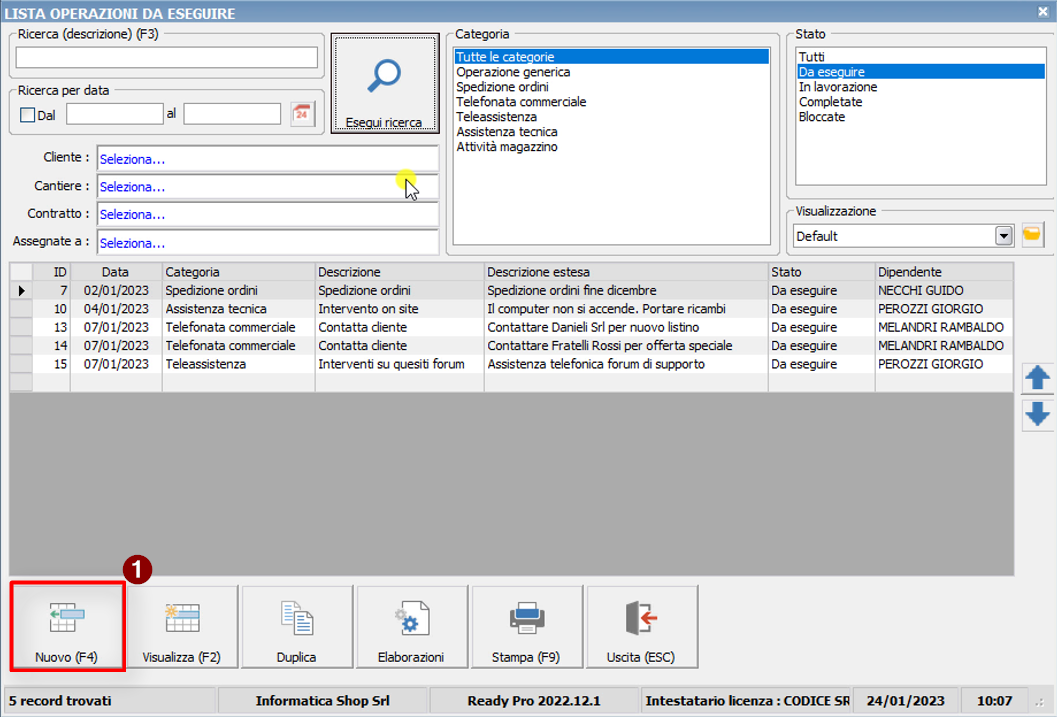The height and width of the screenshot is (717, 1057).
Task: Move row up with blue up arrow
Action: [x=1038, y=378]
